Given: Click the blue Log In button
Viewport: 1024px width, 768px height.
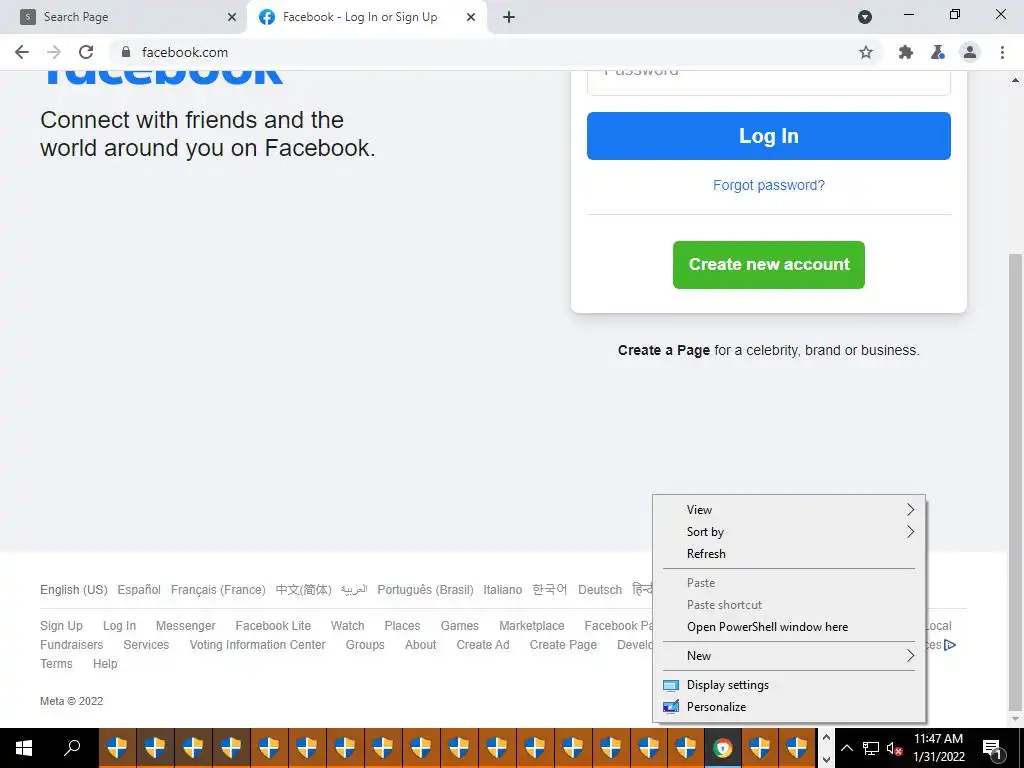Looking at the screenshot, I should [x=769, y=136].
